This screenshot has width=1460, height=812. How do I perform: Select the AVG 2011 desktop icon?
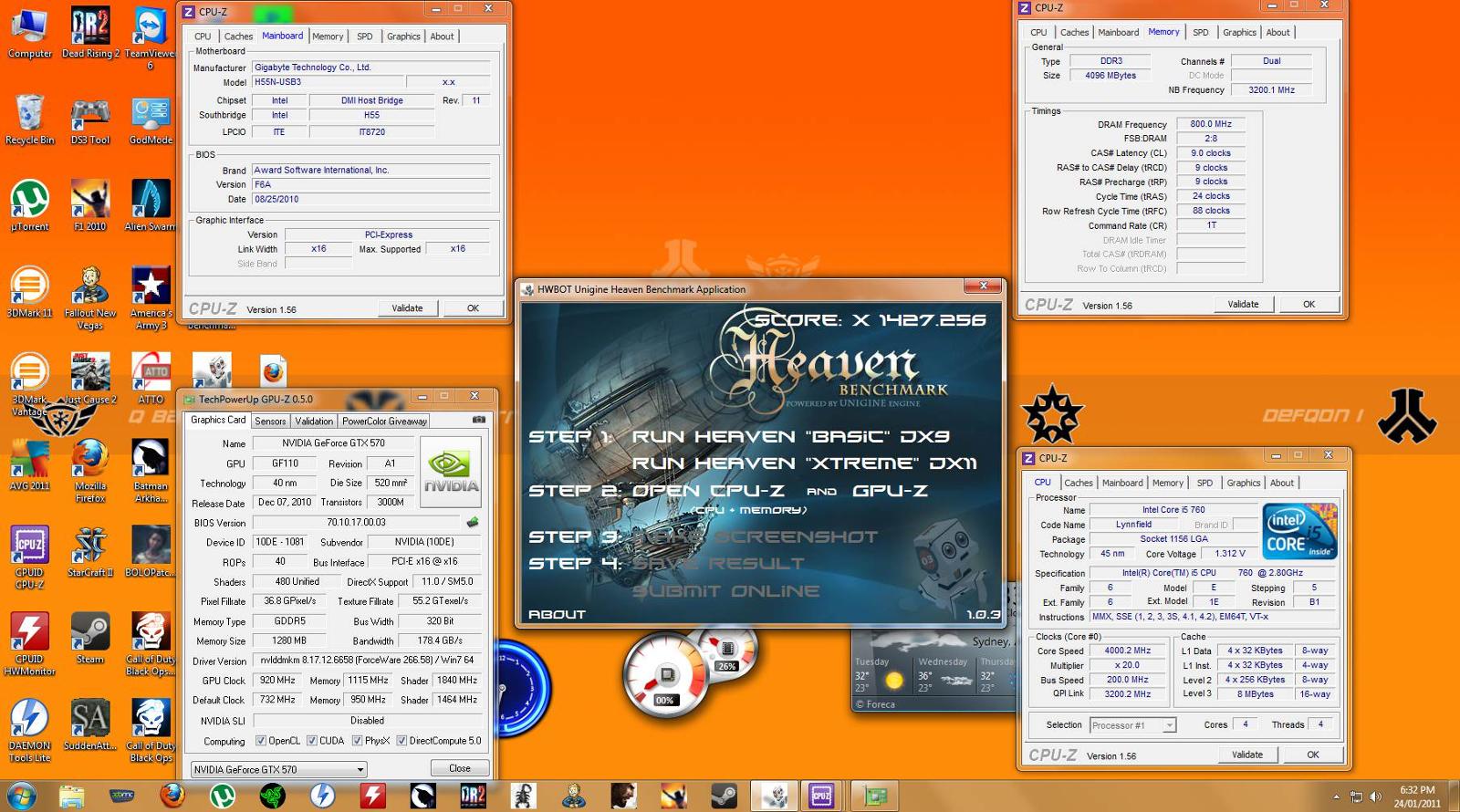pyautogui.click(x=30, y=465)
